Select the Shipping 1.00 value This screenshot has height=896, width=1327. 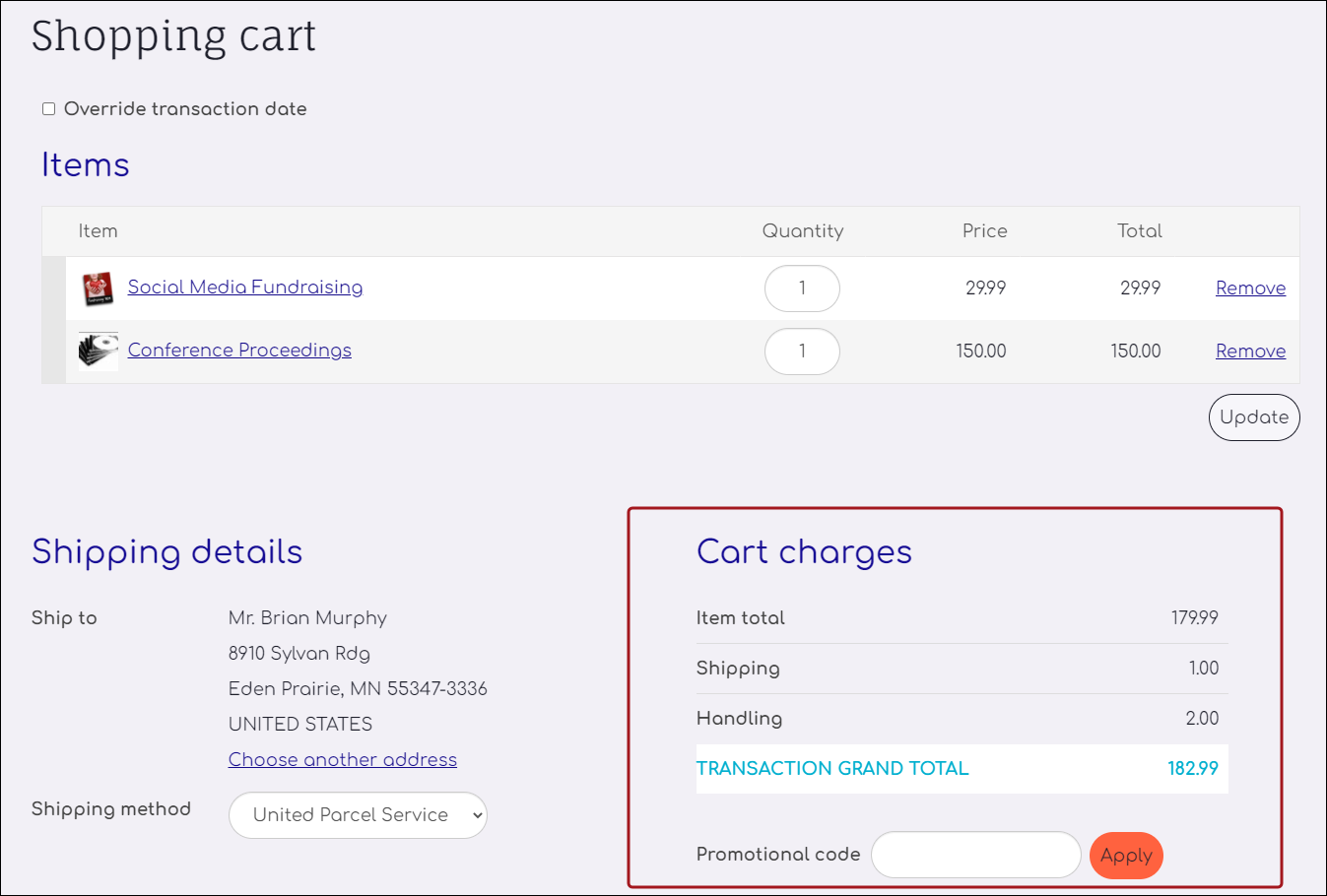point(1203,668)
